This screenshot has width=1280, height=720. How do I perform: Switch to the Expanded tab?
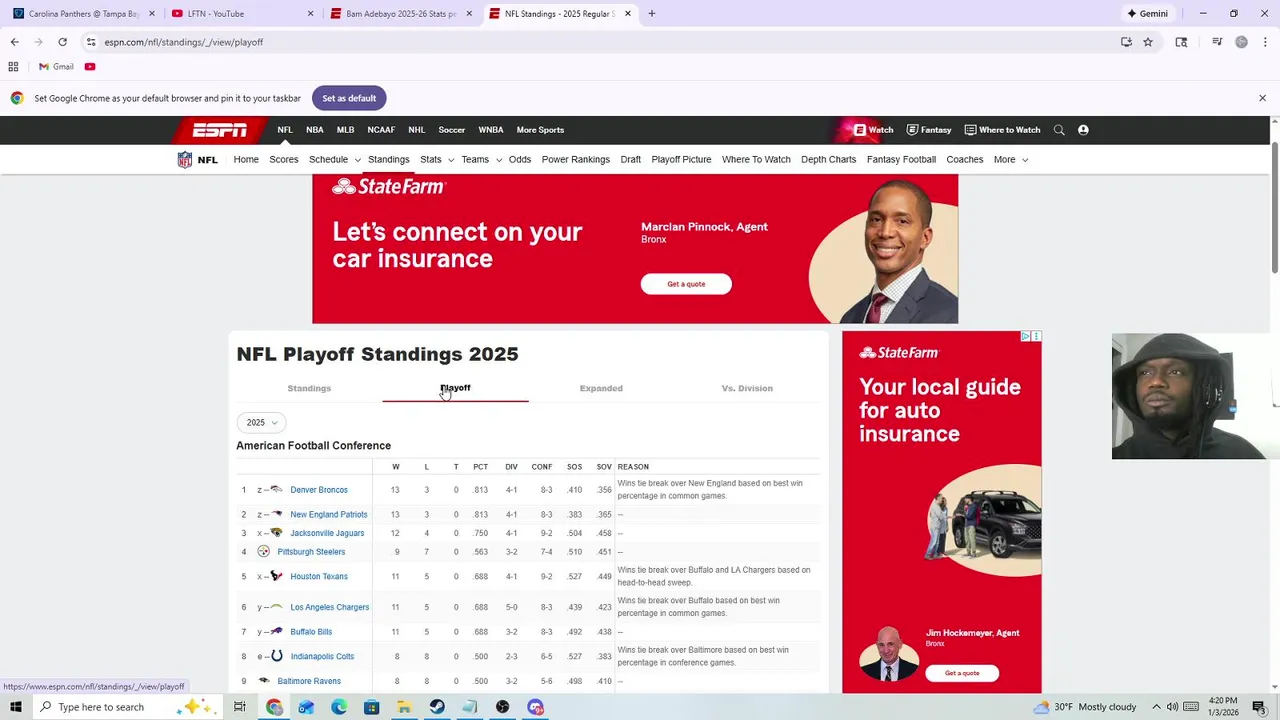(x=601, y=388)
